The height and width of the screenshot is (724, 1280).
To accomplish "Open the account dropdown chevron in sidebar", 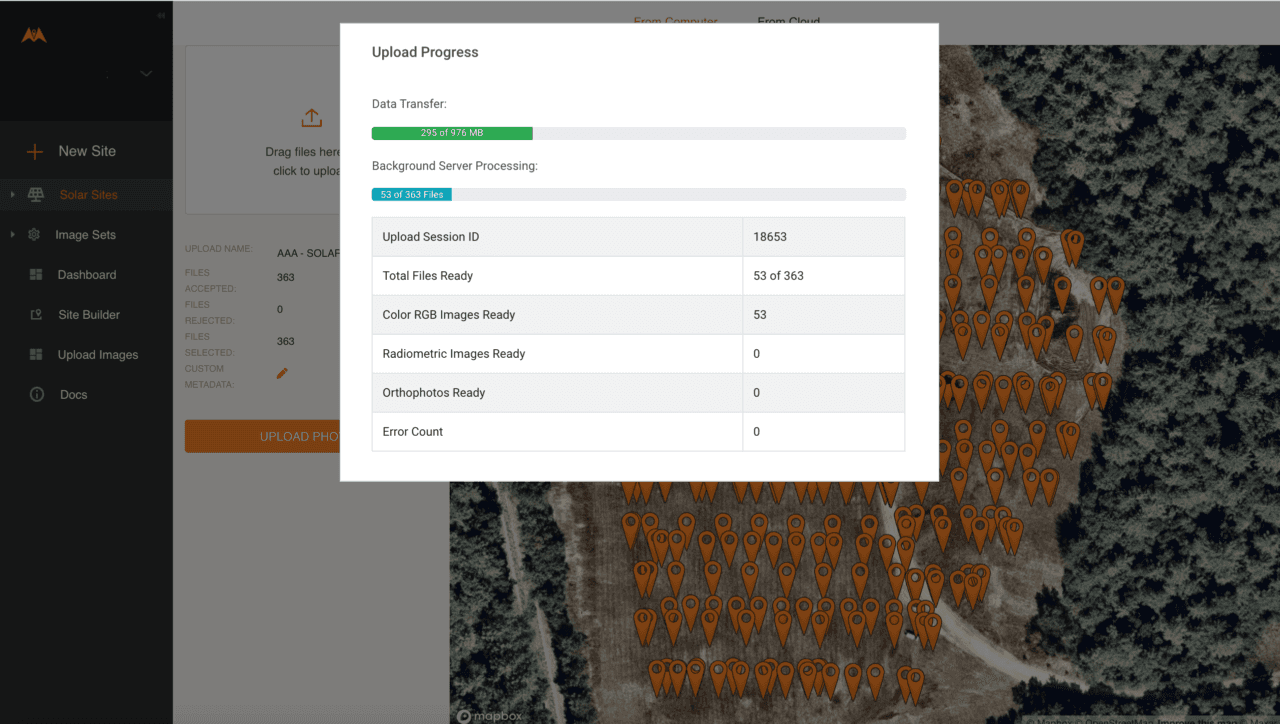I will pos(146,73).
